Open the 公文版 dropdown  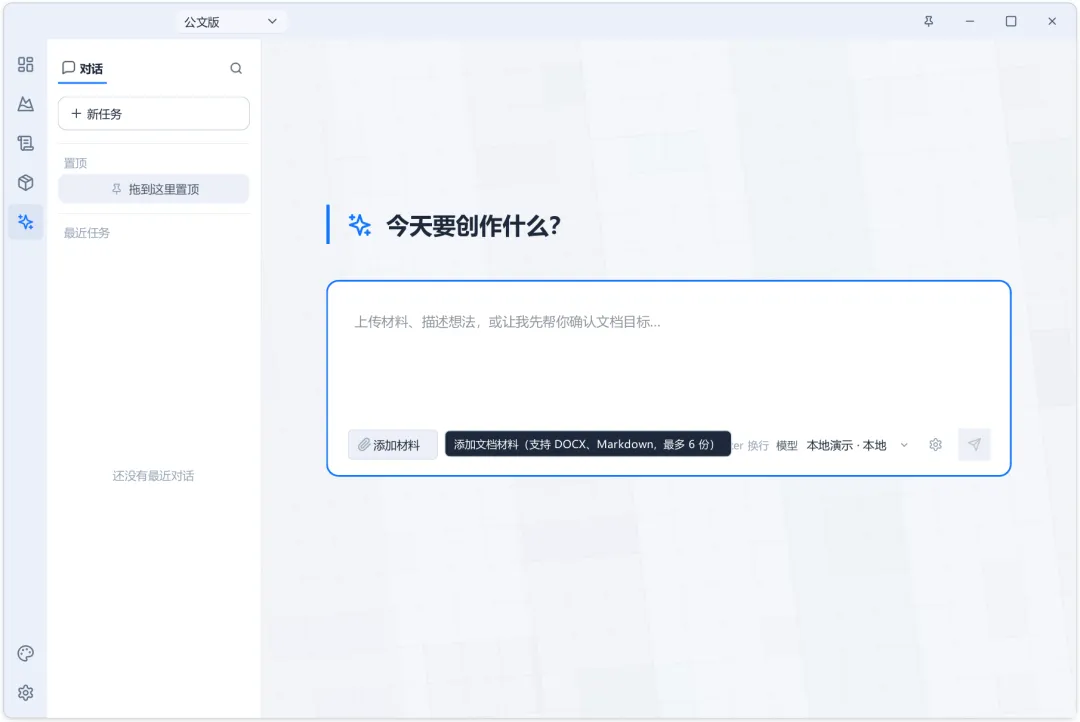coord(230,21)
